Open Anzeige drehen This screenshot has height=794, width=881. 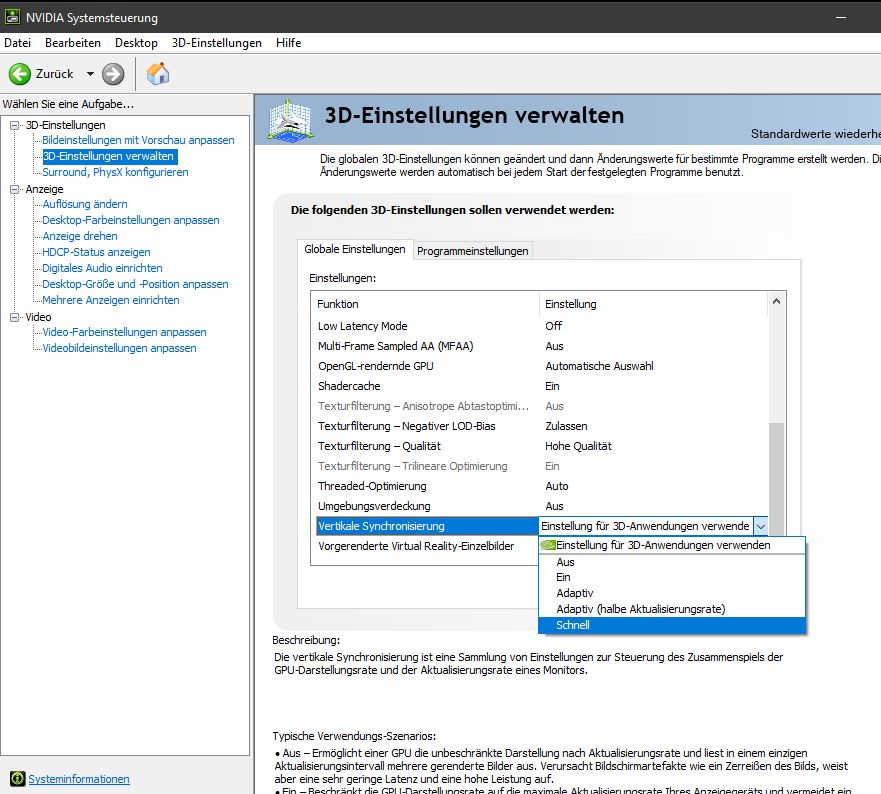coord(80,236)
